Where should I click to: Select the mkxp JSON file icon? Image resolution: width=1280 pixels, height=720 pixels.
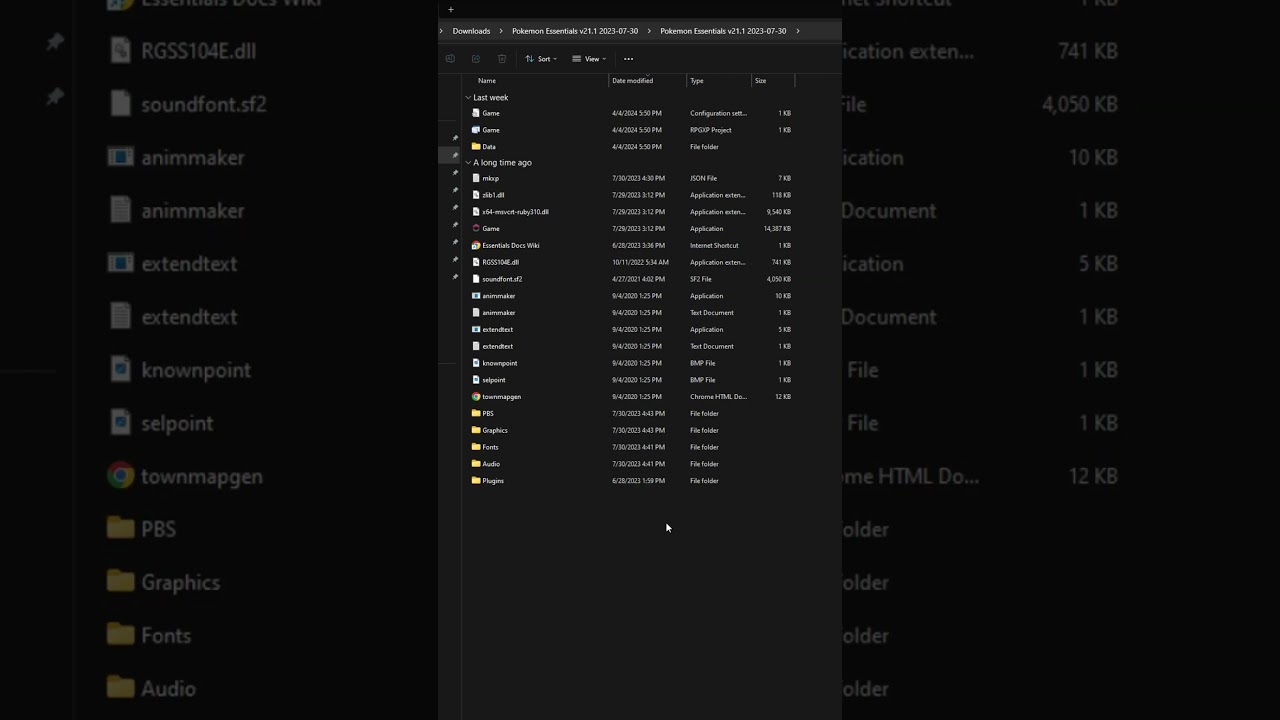tap(476, 178)
